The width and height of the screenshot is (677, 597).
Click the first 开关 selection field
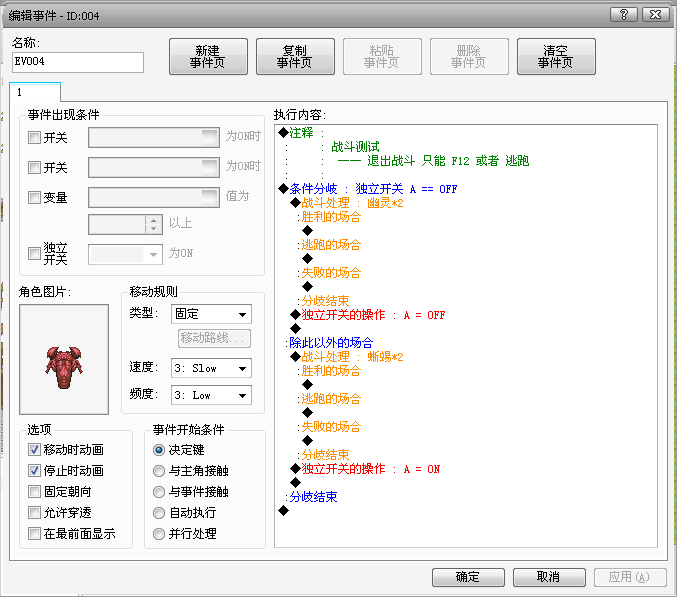[154, 138]
